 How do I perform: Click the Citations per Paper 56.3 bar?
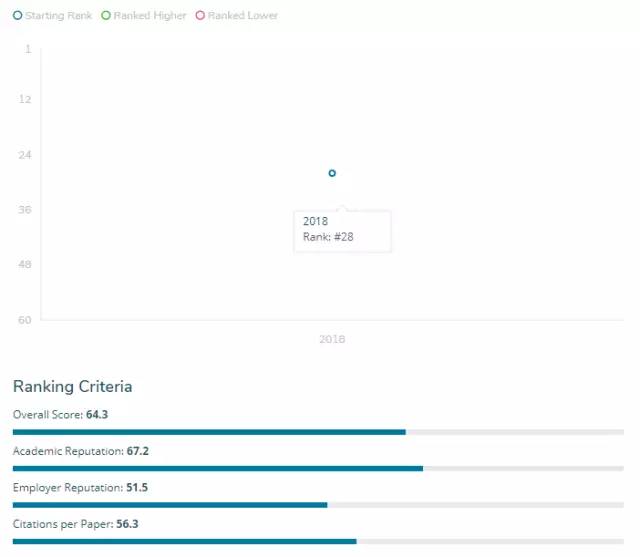318,541
